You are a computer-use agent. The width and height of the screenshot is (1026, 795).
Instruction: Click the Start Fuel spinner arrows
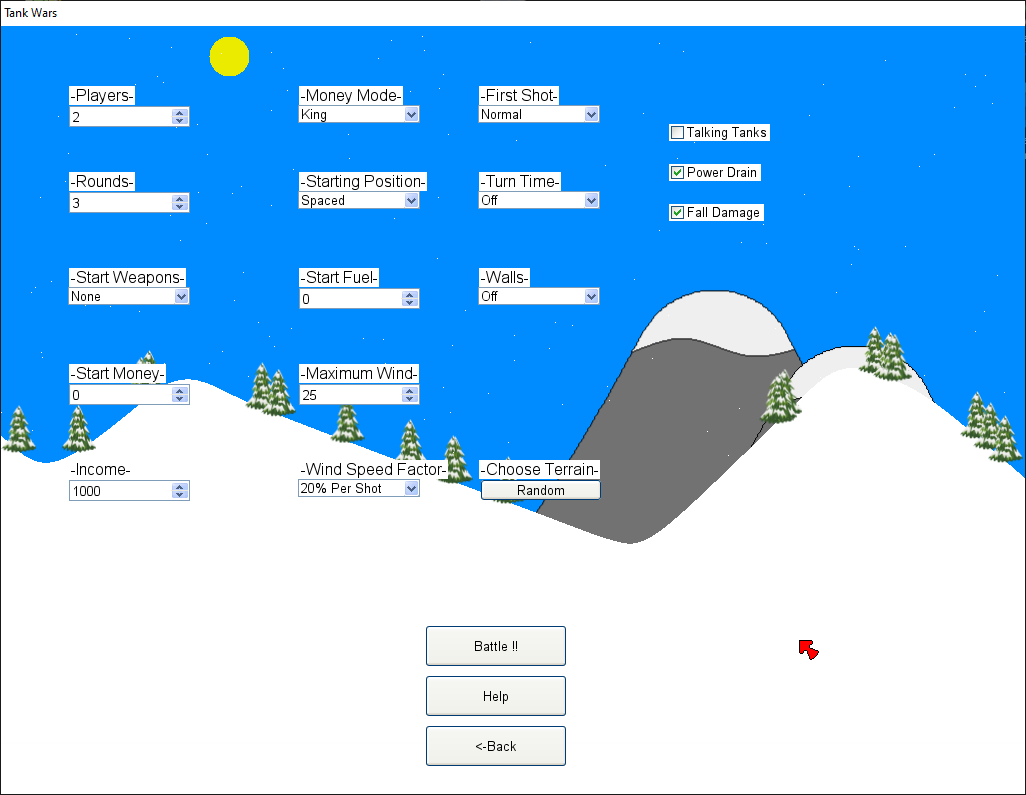[409, 299]
